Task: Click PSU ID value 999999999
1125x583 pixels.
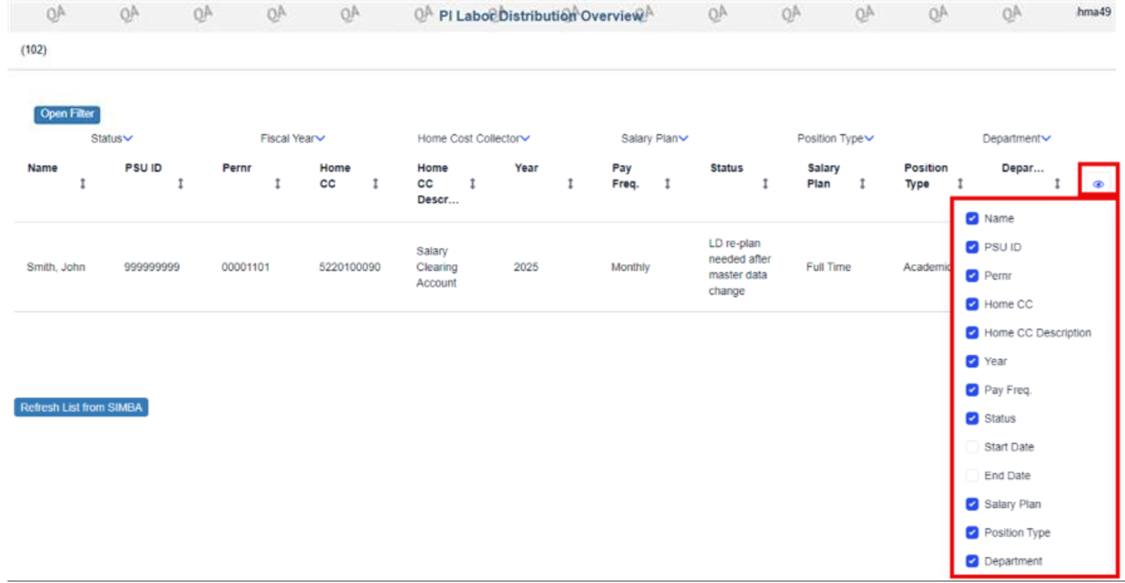Action: [151, 267]
